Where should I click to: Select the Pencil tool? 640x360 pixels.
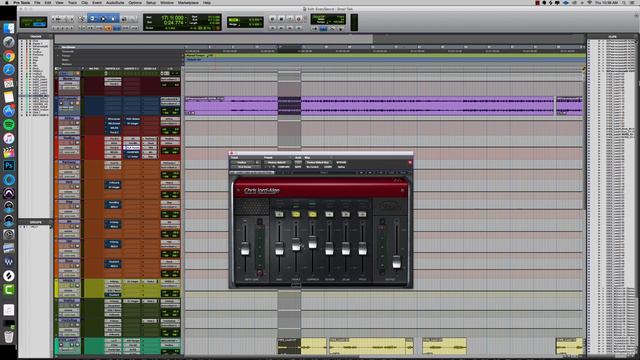[x=133, y=19]
